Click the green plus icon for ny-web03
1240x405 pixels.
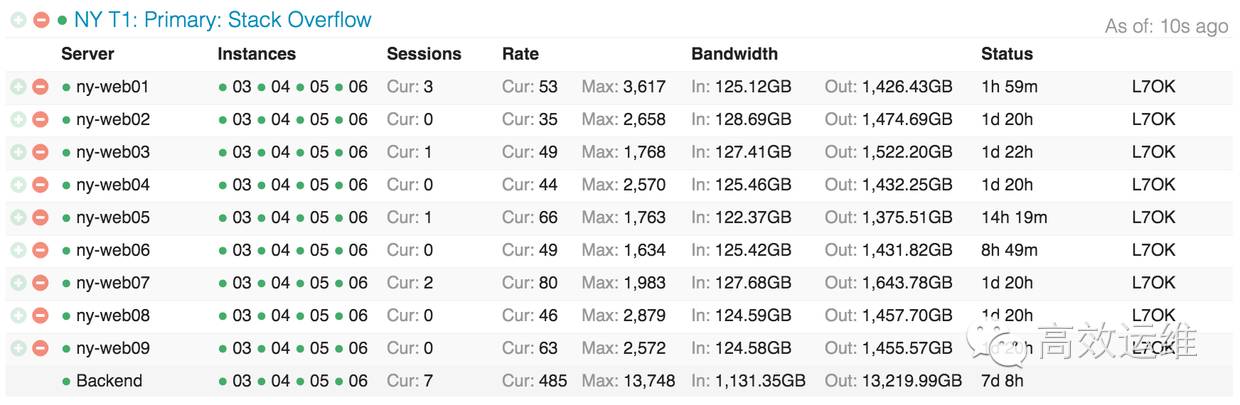pos(18,152)
